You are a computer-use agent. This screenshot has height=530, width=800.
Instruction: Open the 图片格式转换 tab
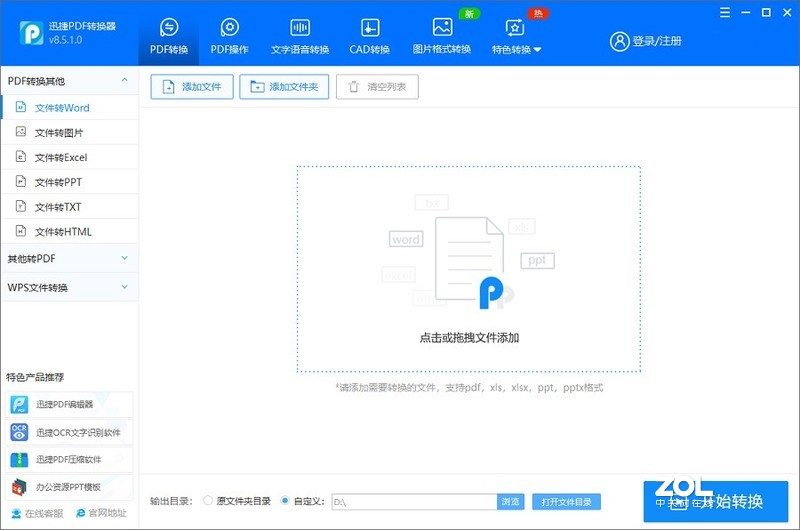tap(442, 36)
